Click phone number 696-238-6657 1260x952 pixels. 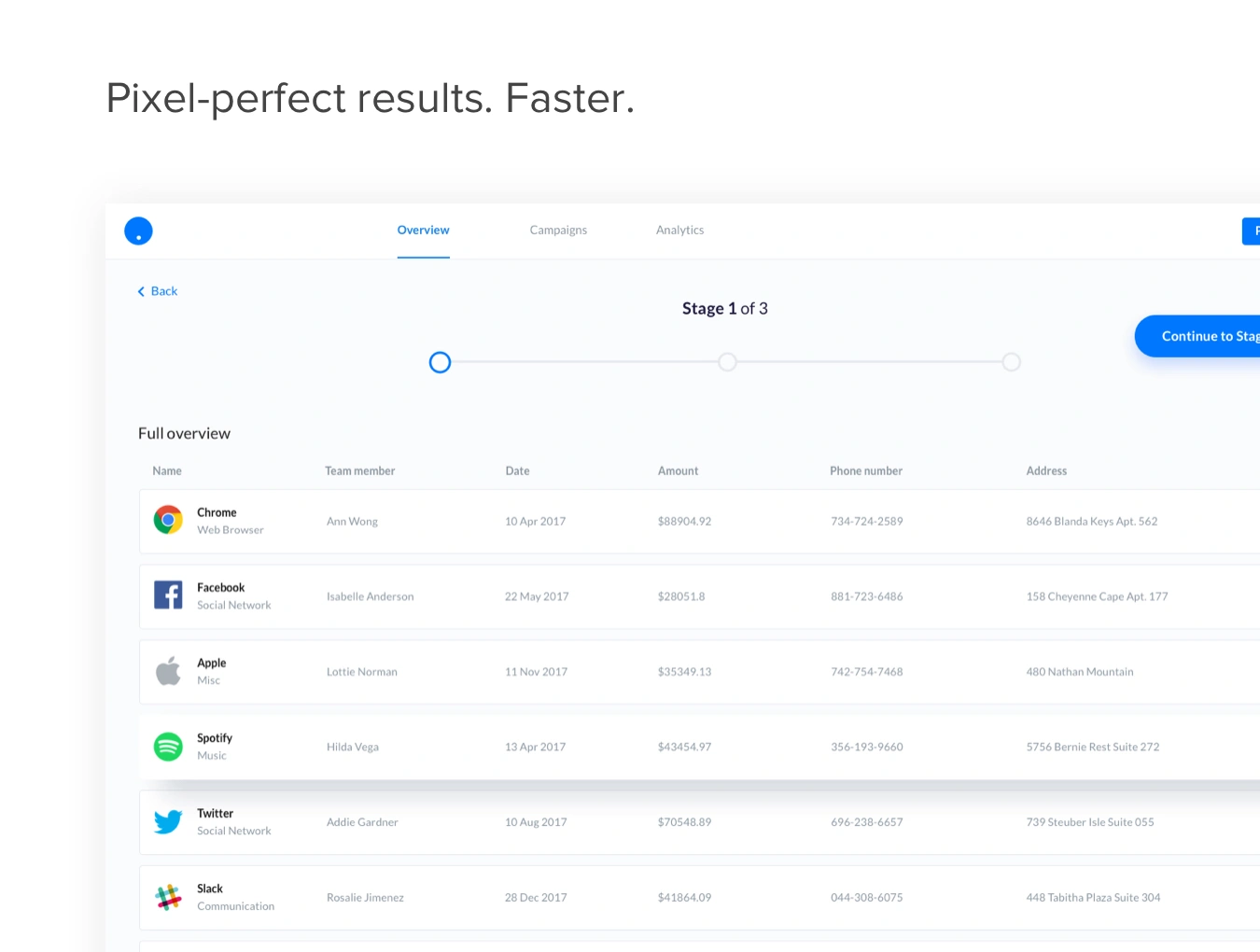coord(867,822)
